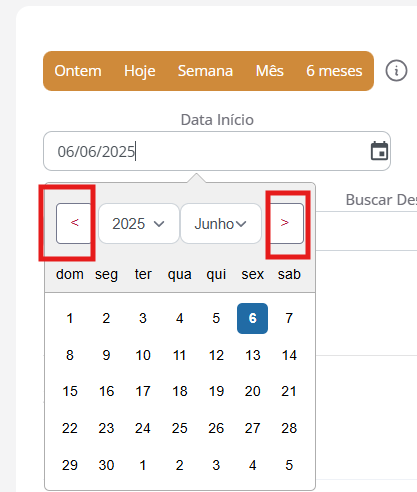Image resolution: width=417 pixels, height=492 pixels.
Task: Choose day 30 in the calendar
Action: point(106,465)
